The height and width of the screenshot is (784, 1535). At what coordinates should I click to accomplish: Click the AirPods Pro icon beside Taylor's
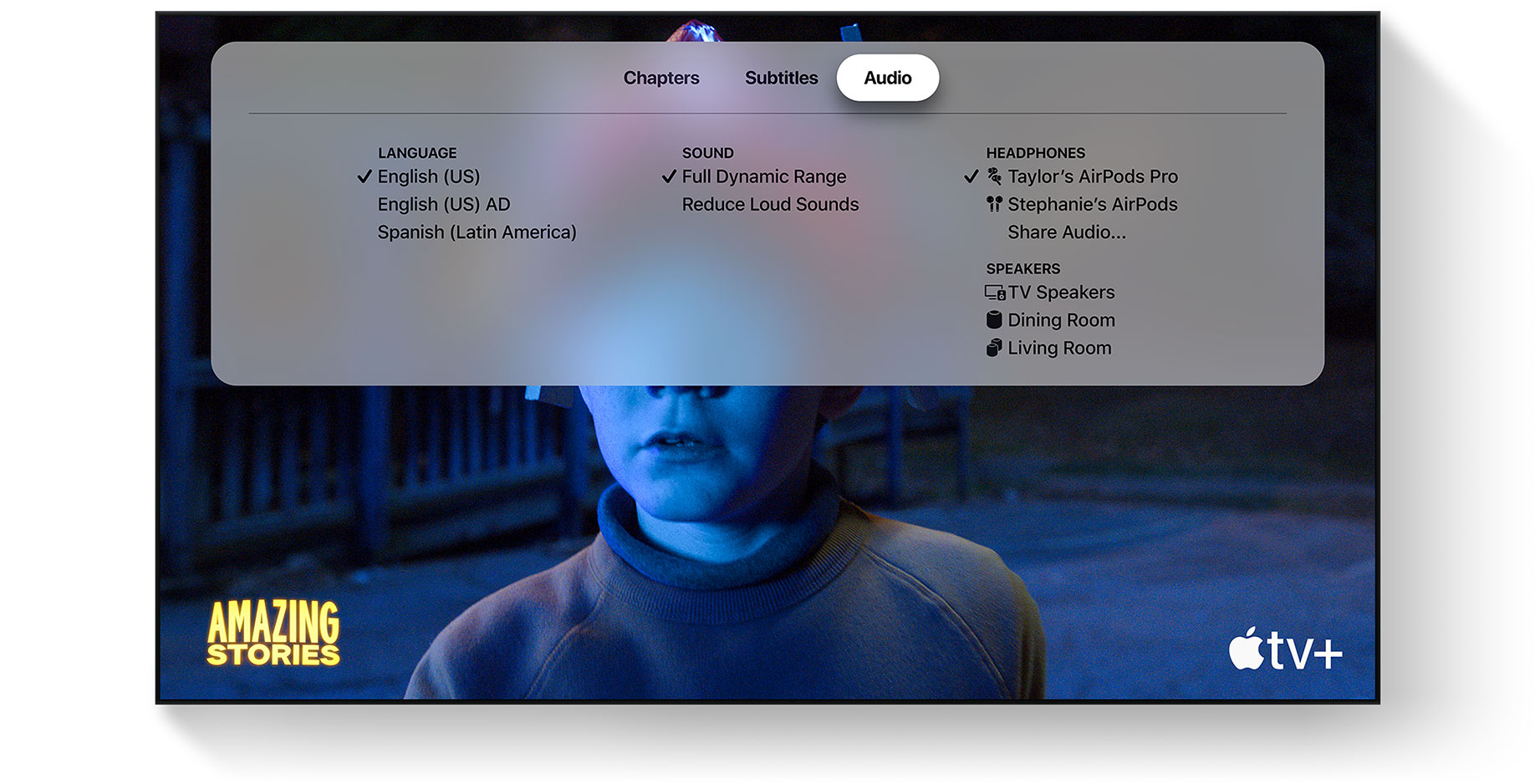(x=994, y=176)
